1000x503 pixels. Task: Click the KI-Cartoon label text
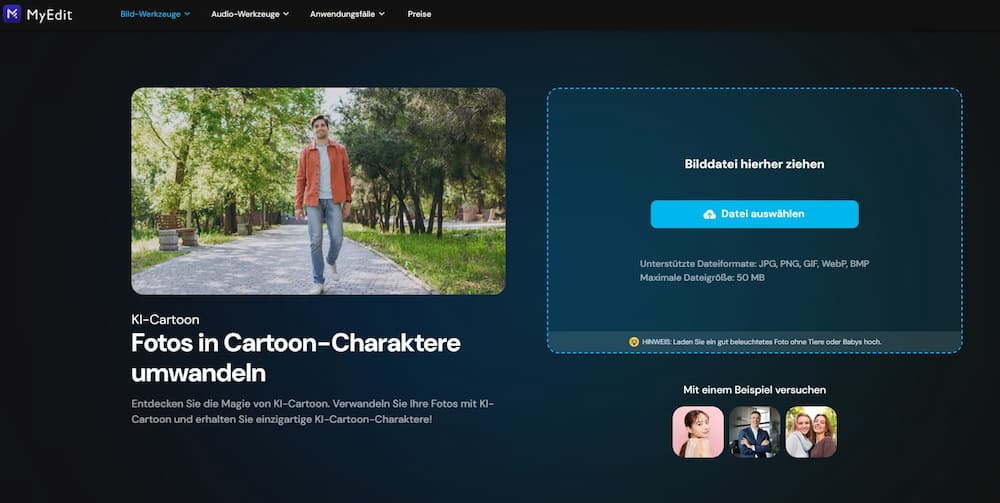click(x=165, y=319)
